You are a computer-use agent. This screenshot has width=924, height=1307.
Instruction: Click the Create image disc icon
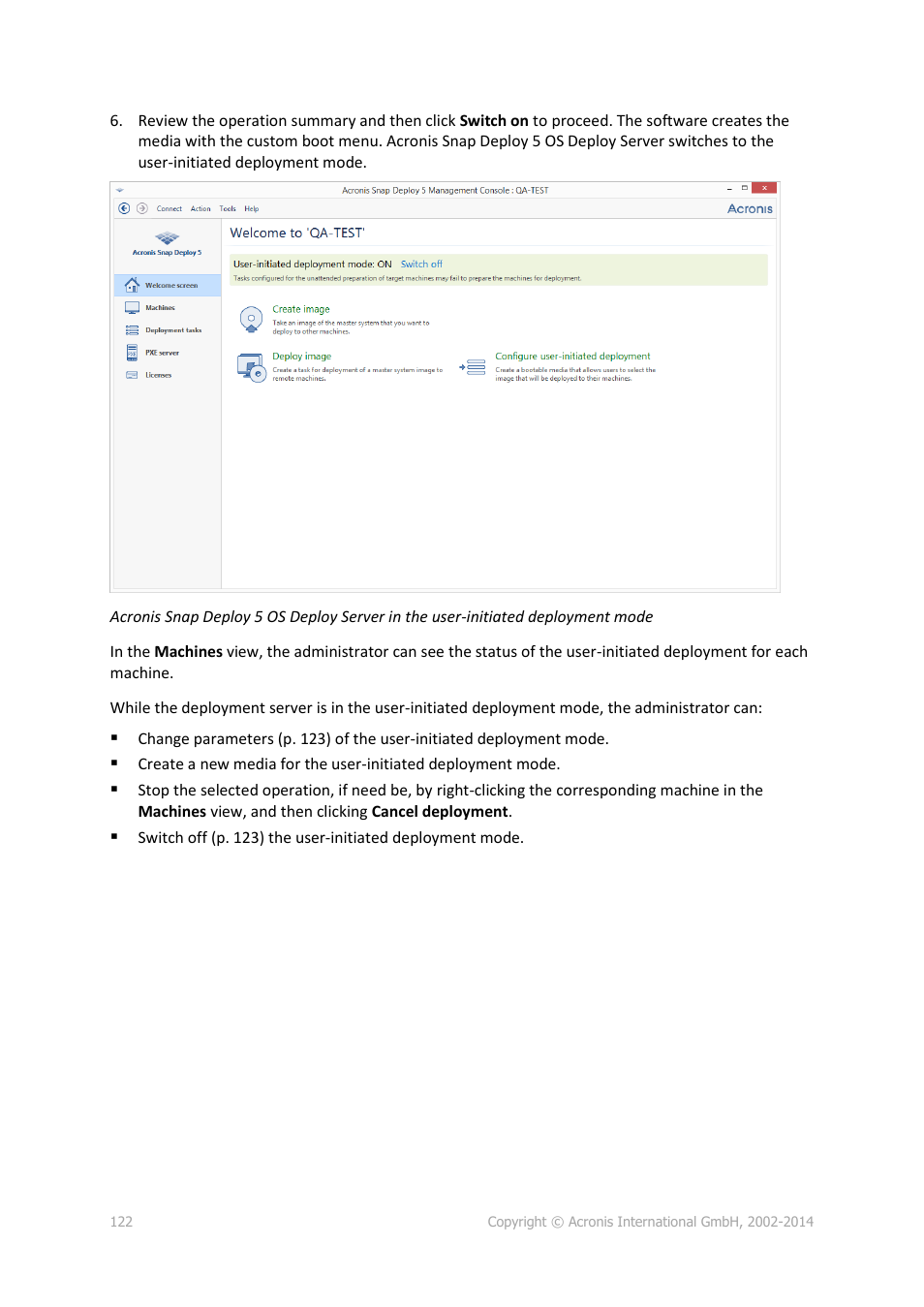pyautogui.click(x=251, y=319)
